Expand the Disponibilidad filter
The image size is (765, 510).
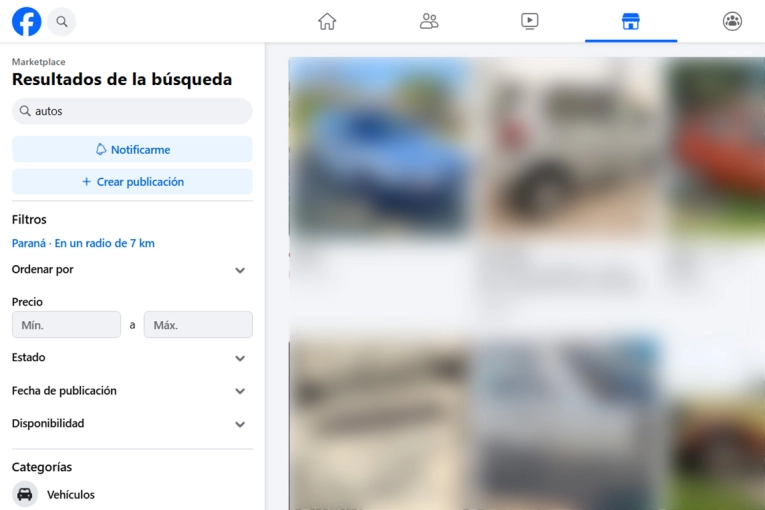coord(129,424)
